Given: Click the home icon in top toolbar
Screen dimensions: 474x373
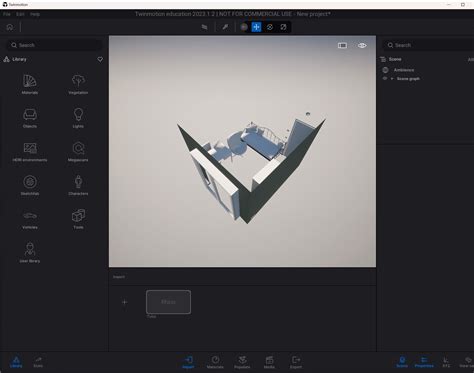Looking at the screenshot, I should tap(10, 27).
